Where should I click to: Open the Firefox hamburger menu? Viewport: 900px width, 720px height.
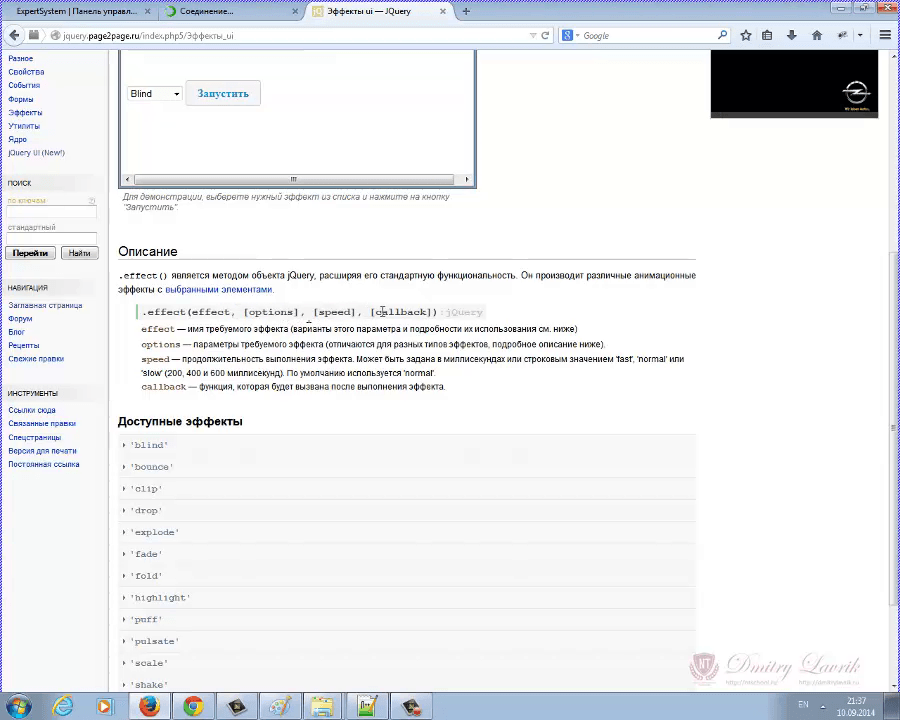point(885,36)
